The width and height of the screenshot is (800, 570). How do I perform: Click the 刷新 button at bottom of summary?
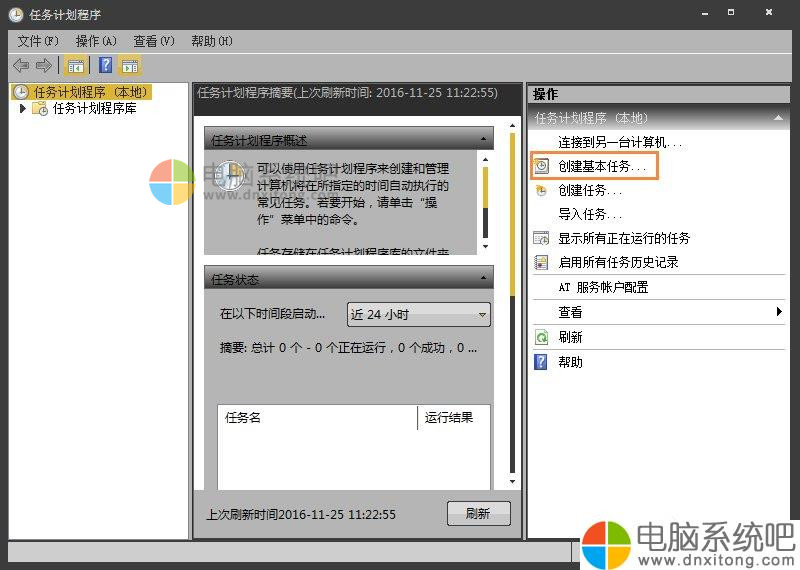point(478,513)
